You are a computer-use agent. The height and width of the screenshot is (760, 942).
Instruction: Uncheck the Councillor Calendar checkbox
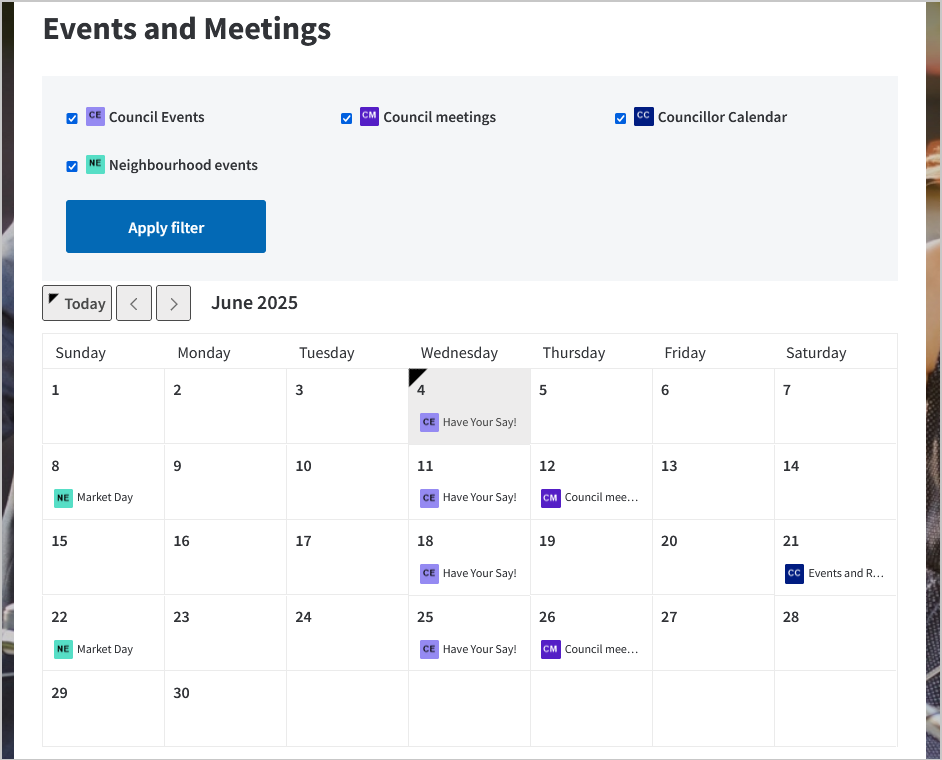(x=620, y=117)
